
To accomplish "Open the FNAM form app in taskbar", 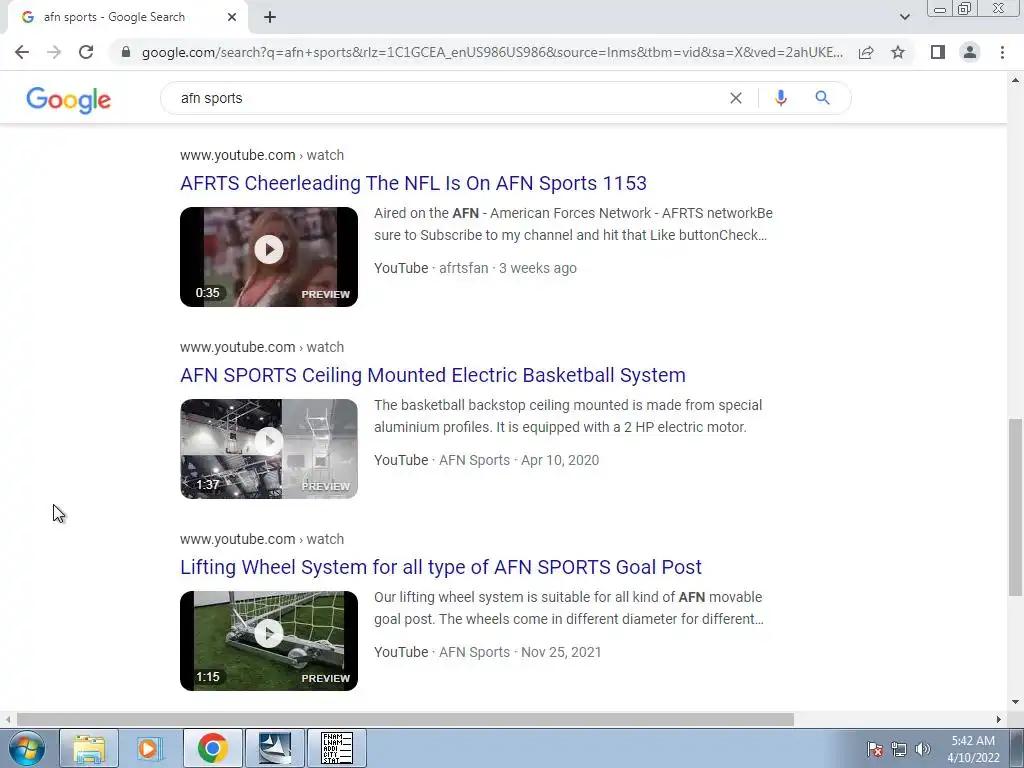I will (336, 748).
